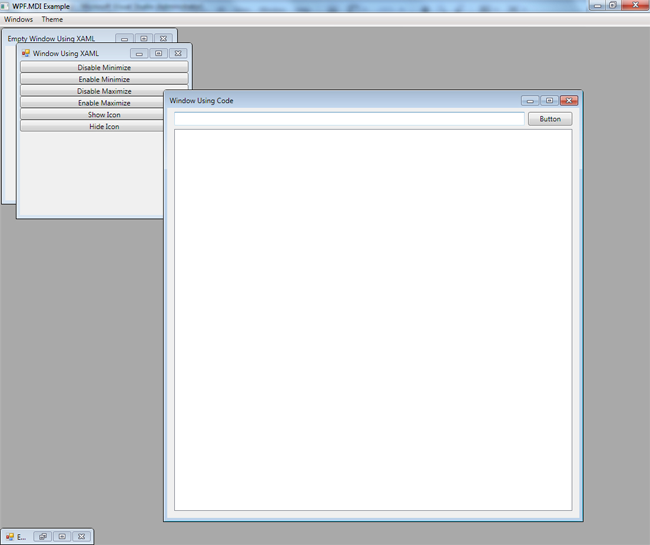
Task: Click the WPF.MDI Example application icon
Action: [4, 6]
